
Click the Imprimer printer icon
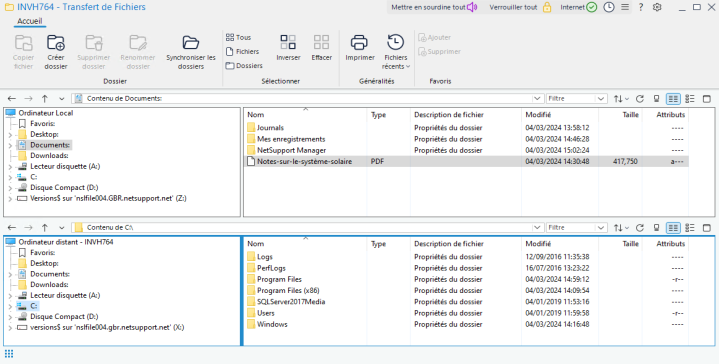click(x=360, y=42)
